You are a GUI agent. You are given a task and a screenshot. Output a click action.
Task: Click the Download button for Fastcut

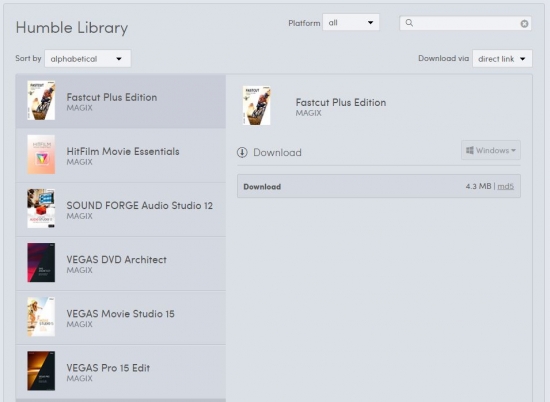(x=379, y=186)
